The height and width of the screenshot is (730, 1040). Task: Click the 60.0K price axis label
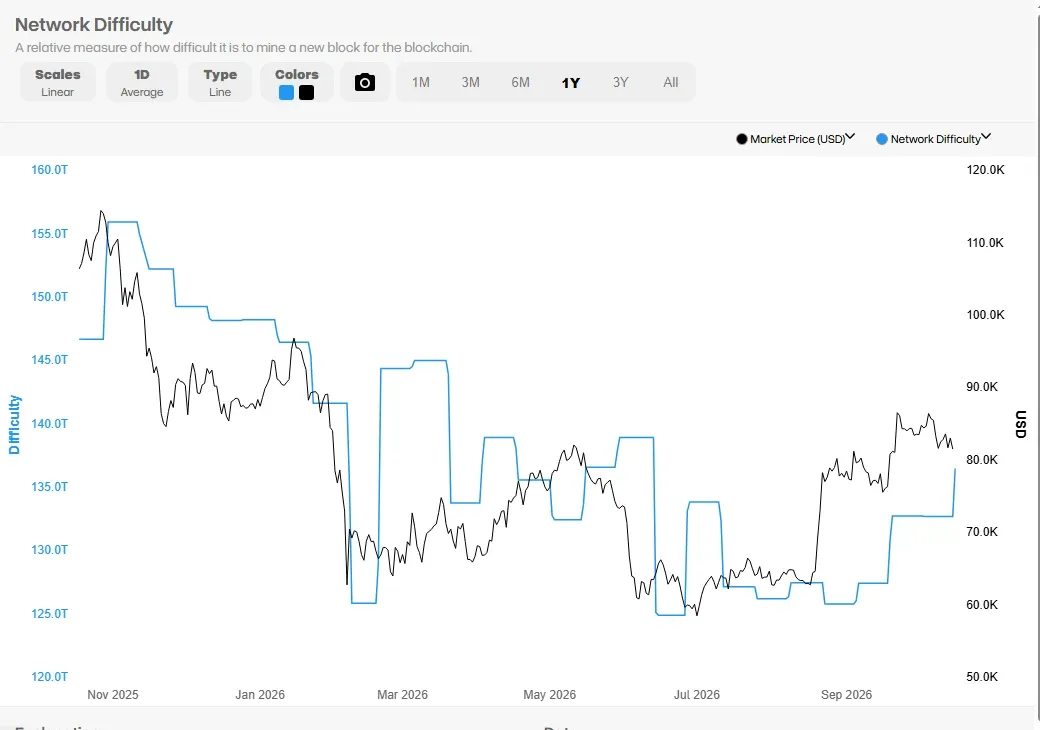tap(982, 605)
